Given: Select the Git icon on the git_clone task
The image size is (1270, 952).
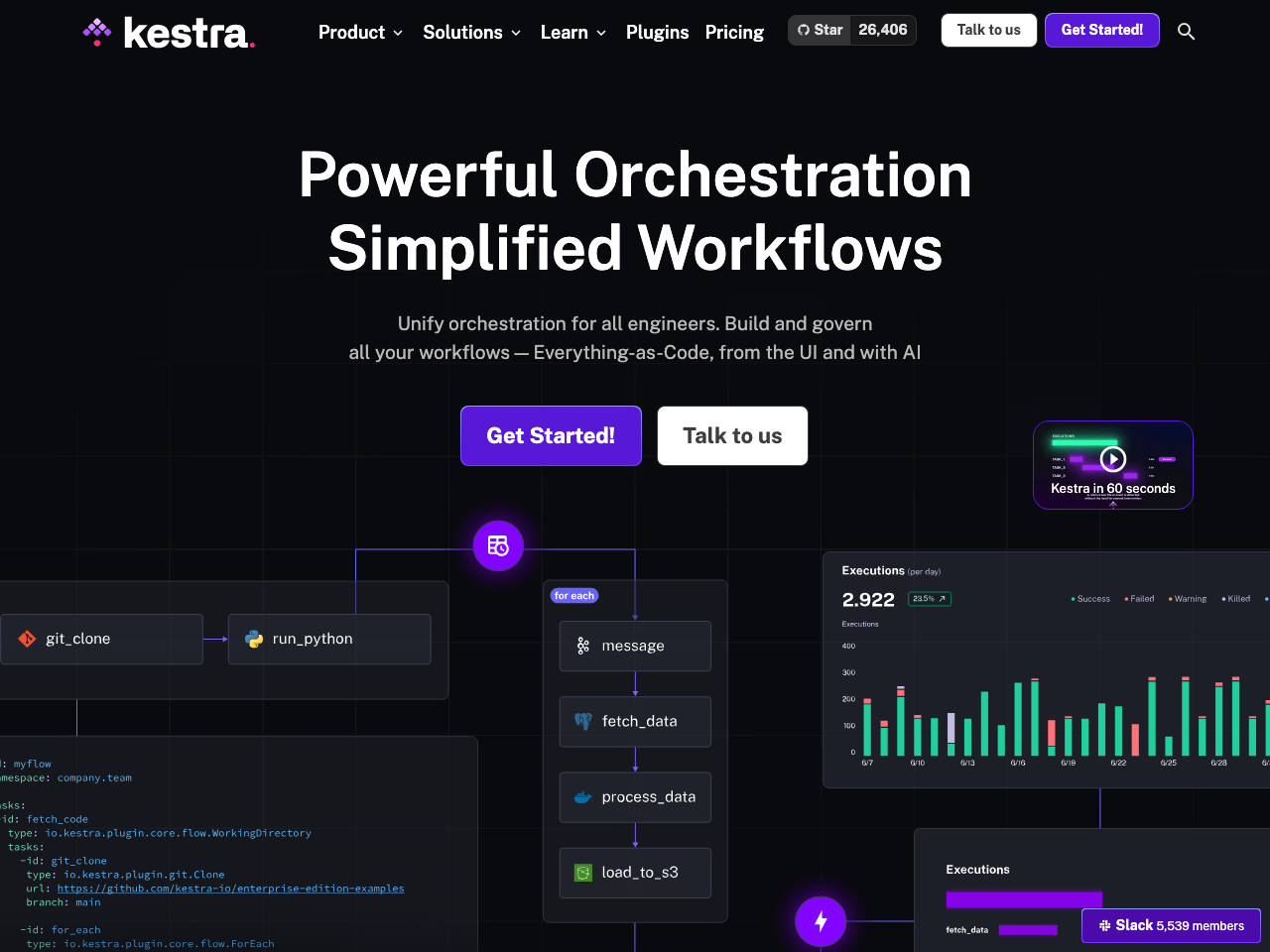Looking at the screenshot, I should click(x=27, y=639).
